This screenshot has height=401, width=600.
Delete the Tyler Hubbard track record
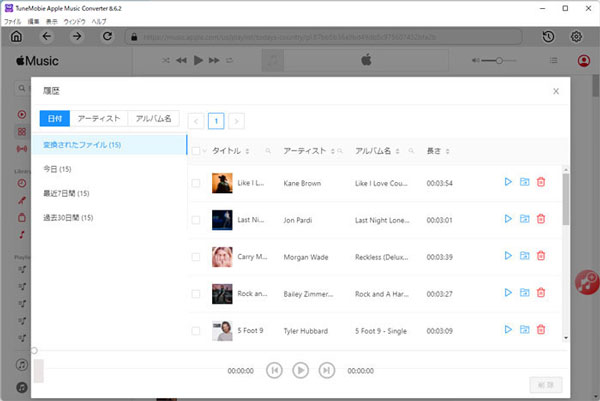click(541, 329)
